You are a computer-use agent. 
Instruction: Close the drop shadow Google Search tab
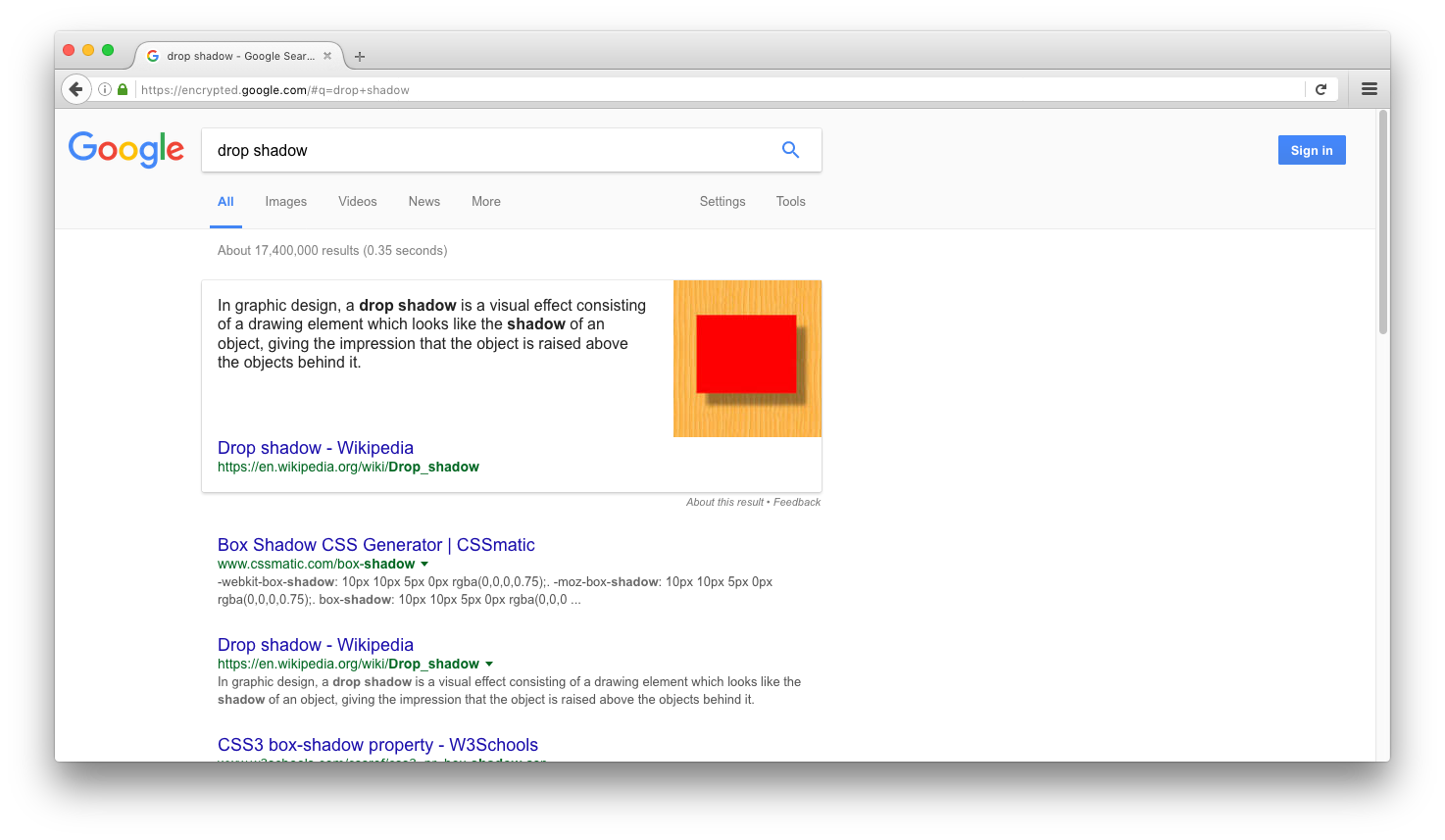pyautogui.click(x=327, y=56)
